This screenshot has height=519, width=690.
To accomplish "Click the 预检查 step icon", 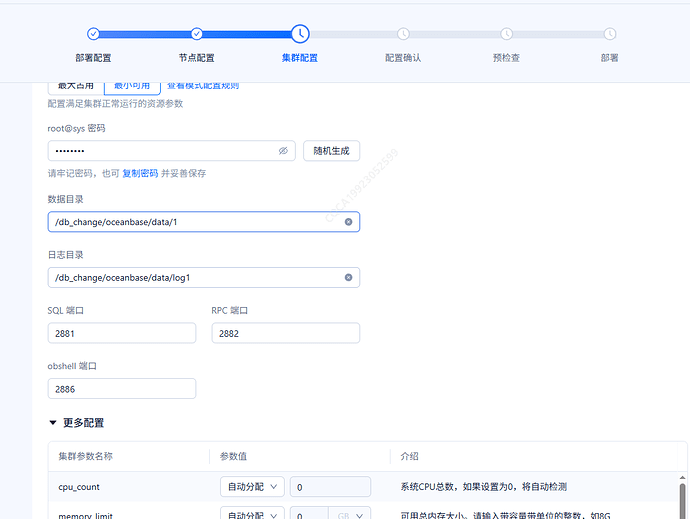I will [506, 34].
